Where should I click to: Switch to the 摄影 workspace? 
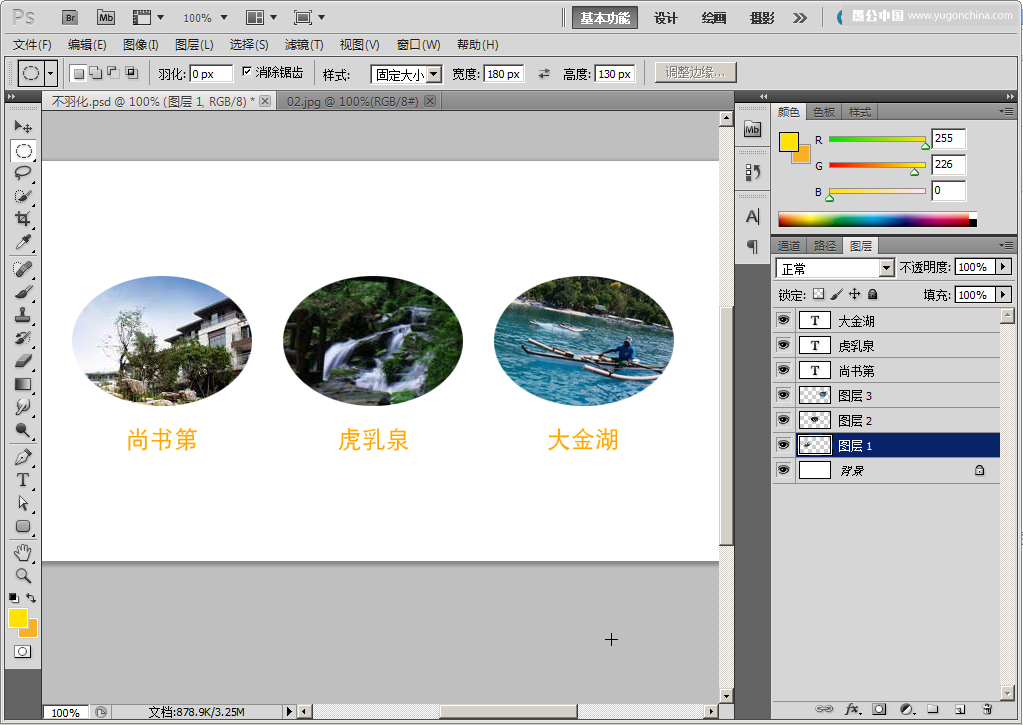click(x=761, y=18)
